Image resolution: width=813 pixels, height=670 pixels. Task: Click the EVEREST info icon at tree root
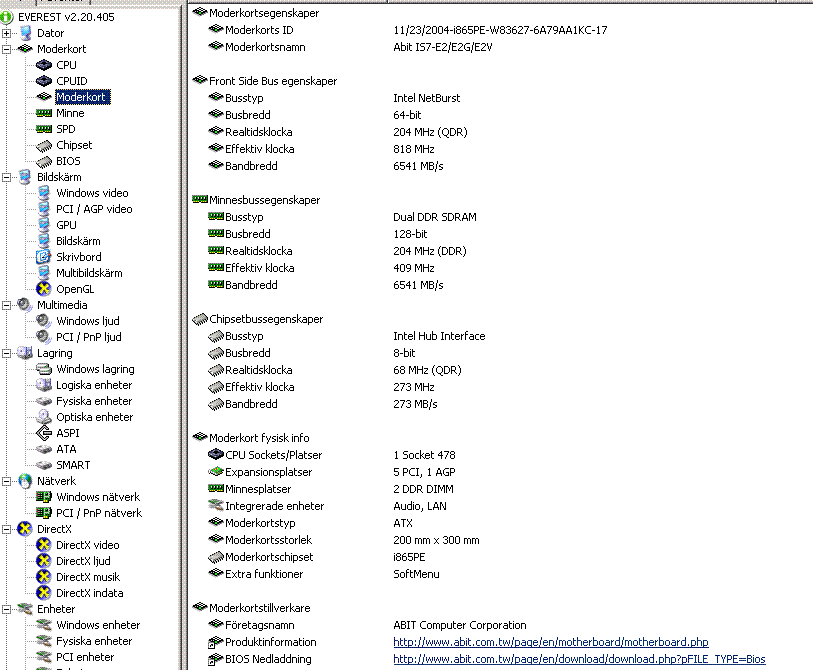(6, 17)
